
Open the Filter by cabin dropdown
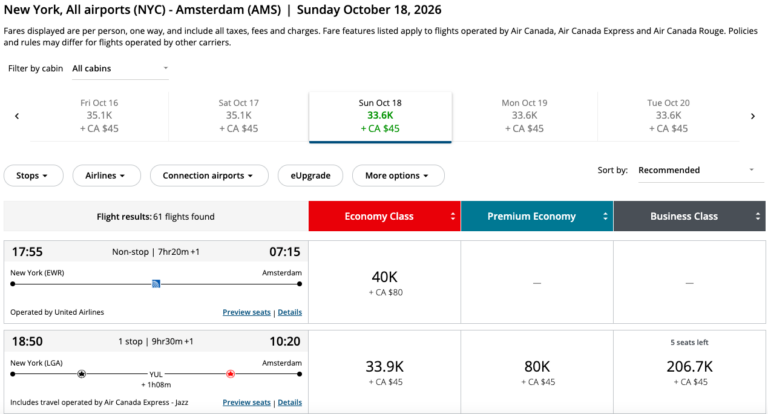coord(120,69)
